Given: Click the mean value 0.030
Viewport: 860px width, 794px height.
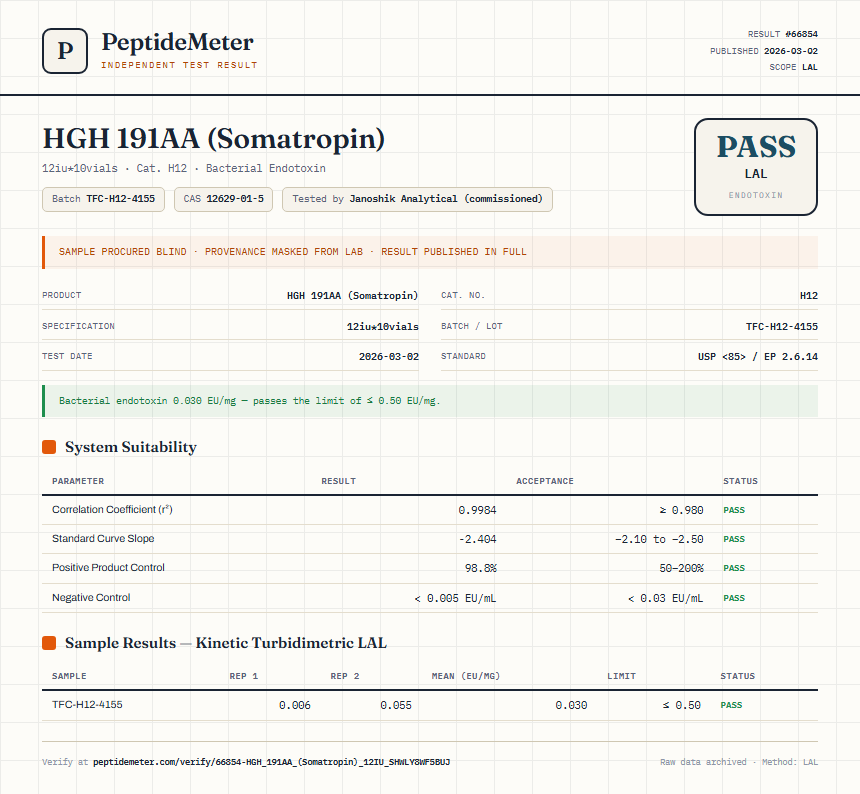Looking at the screenshot, I should [571, 705].
